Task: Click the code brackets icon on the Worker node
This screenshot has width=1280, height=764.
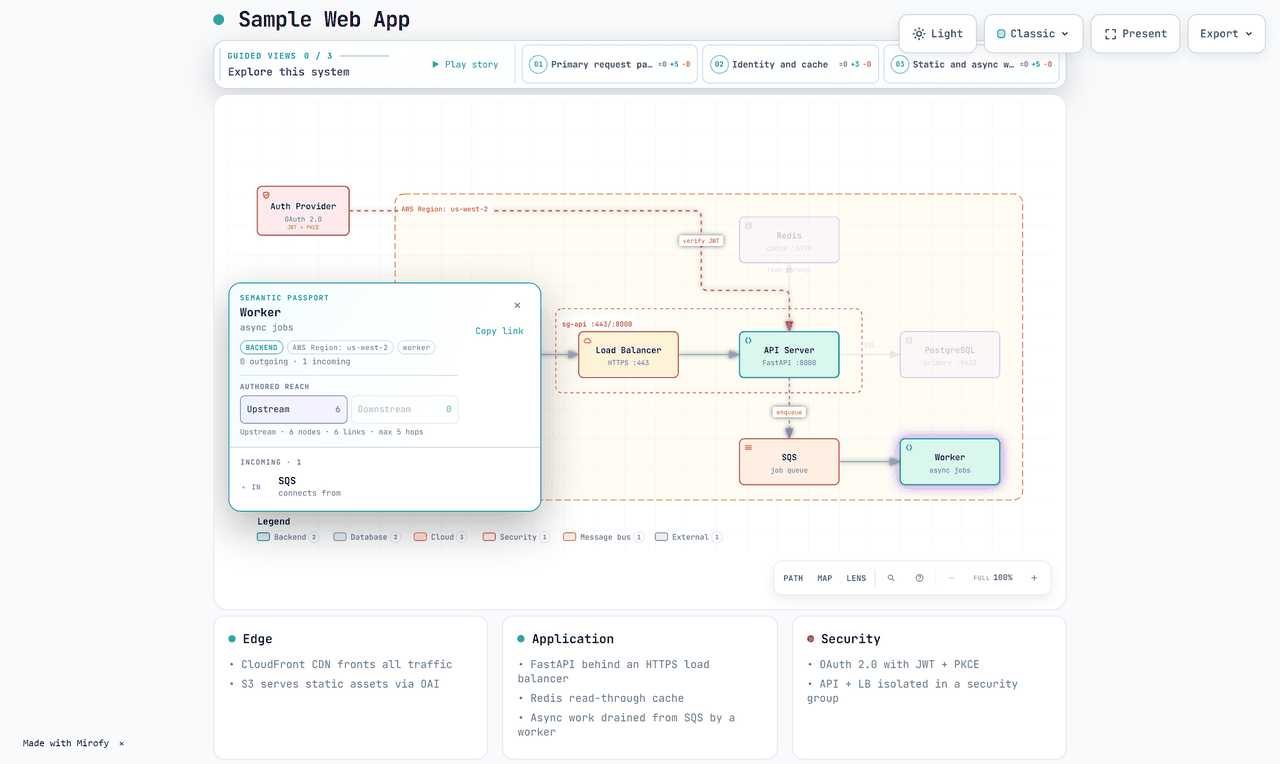Action: point(909,447)
